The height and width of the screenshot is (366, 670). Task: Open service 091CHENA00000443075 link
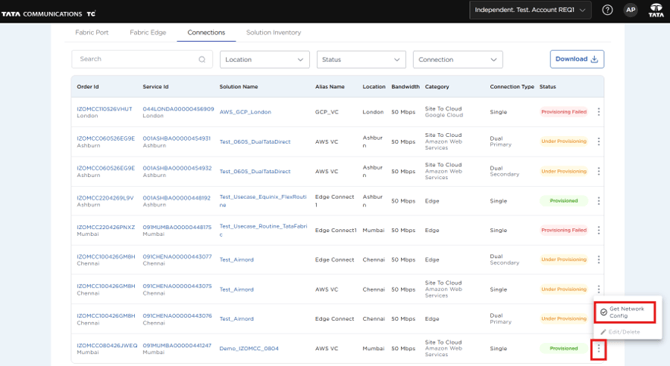[x=177, y=286]
